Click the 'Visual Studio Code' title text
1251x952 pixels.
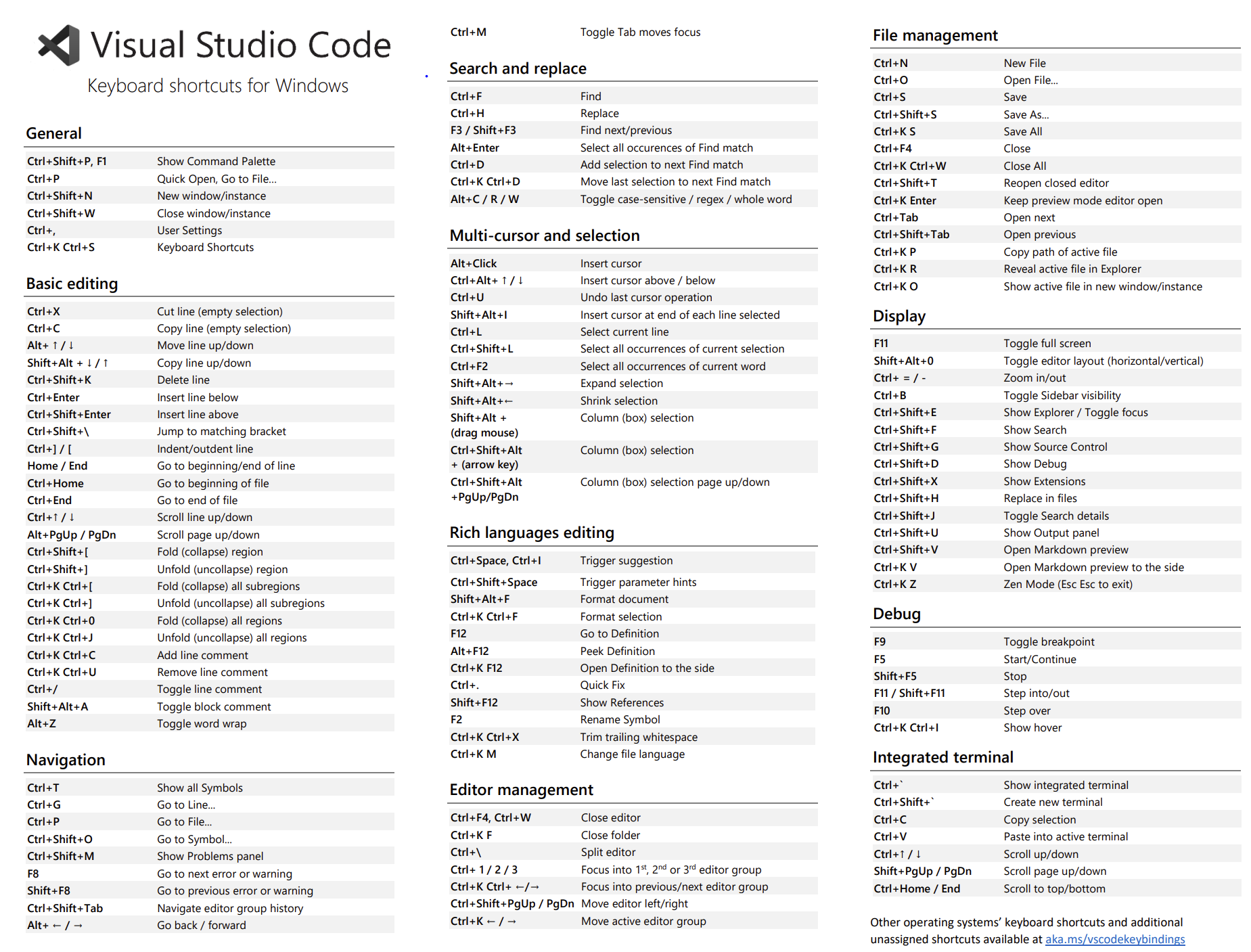click(241, 45)
